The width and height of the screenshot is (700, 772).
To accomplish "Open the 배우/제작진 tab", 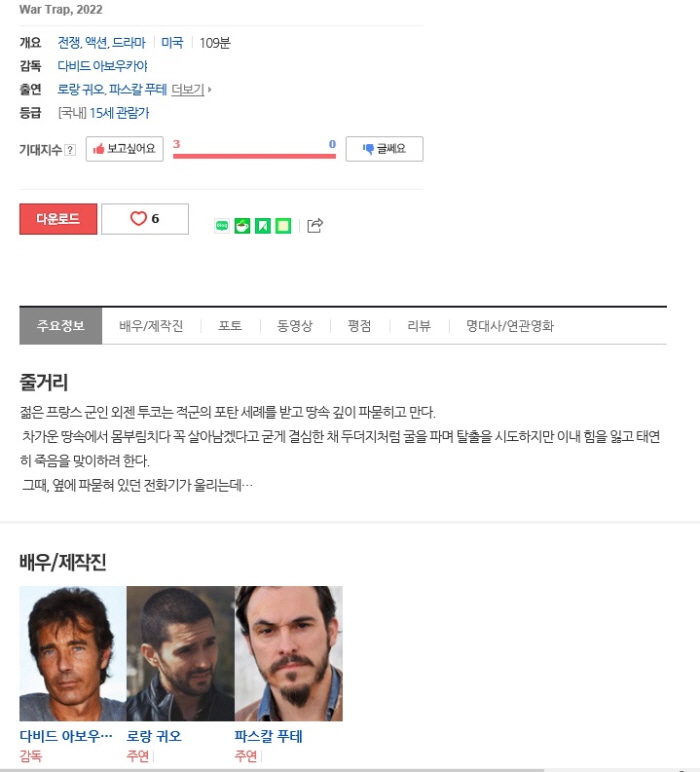I will tap(151, 326).
